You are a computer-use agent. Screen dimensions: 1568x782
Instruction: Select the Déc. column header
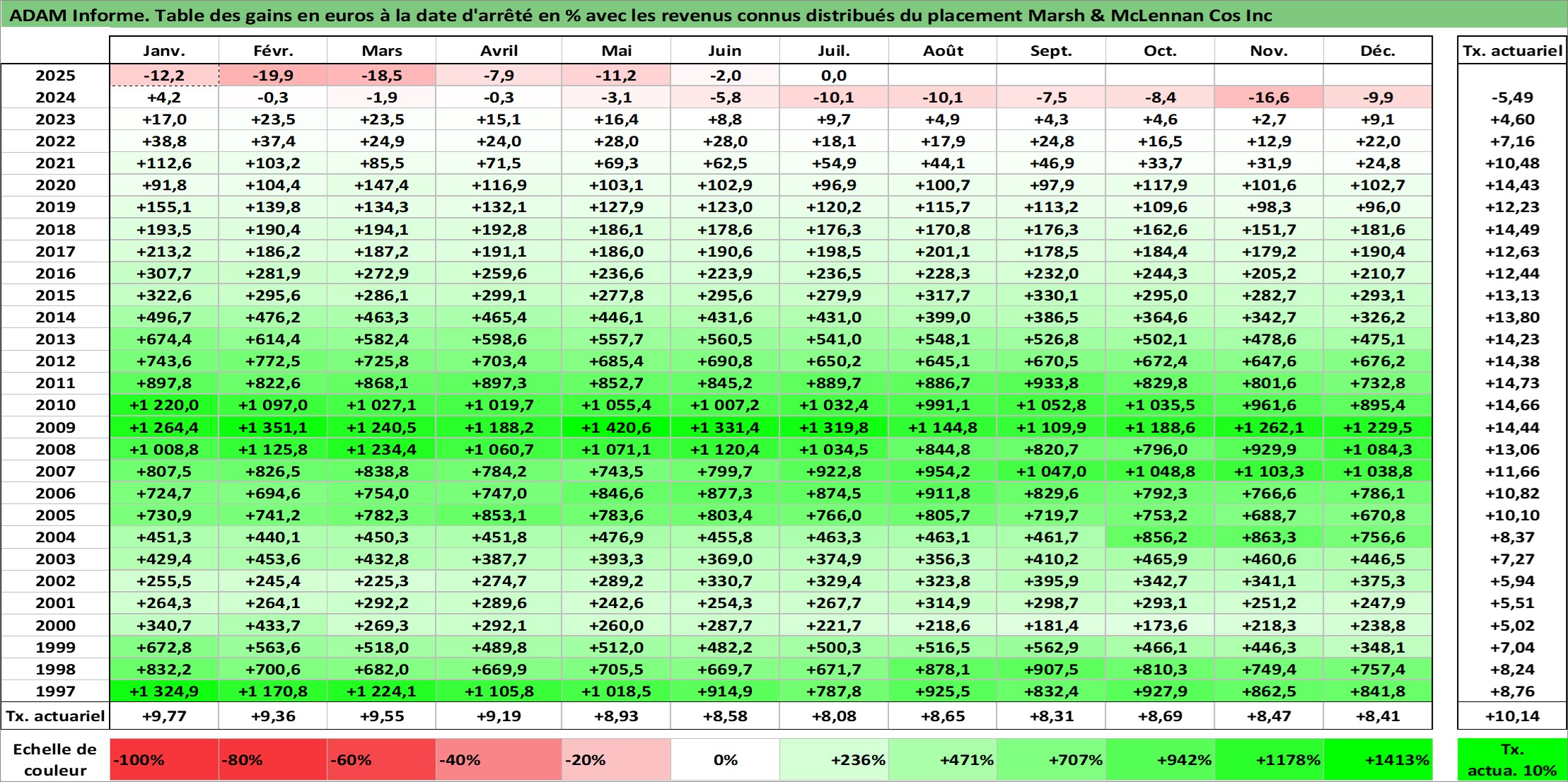(x=1378, y=51)
